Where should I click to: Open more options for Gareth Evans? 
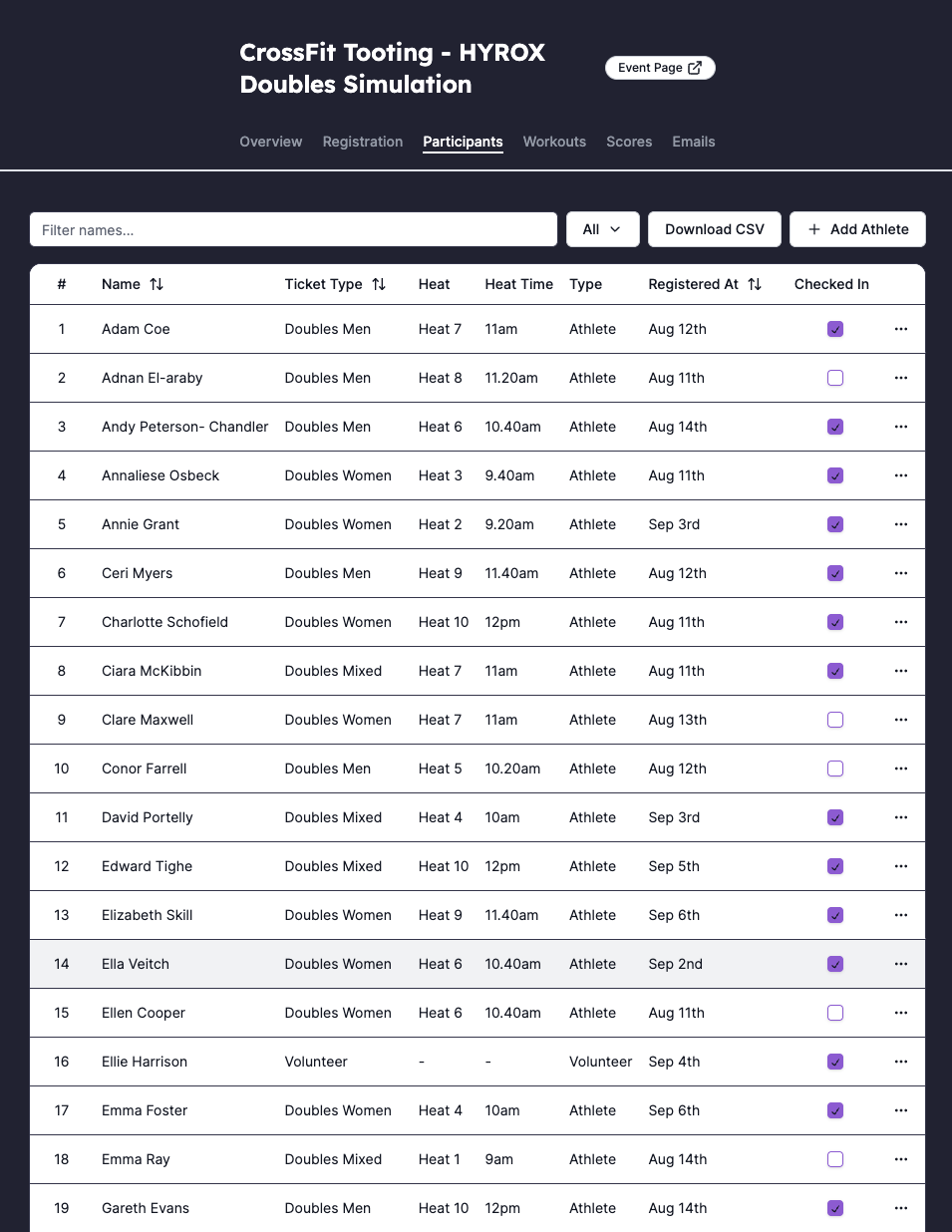(x=901, y=1208)
